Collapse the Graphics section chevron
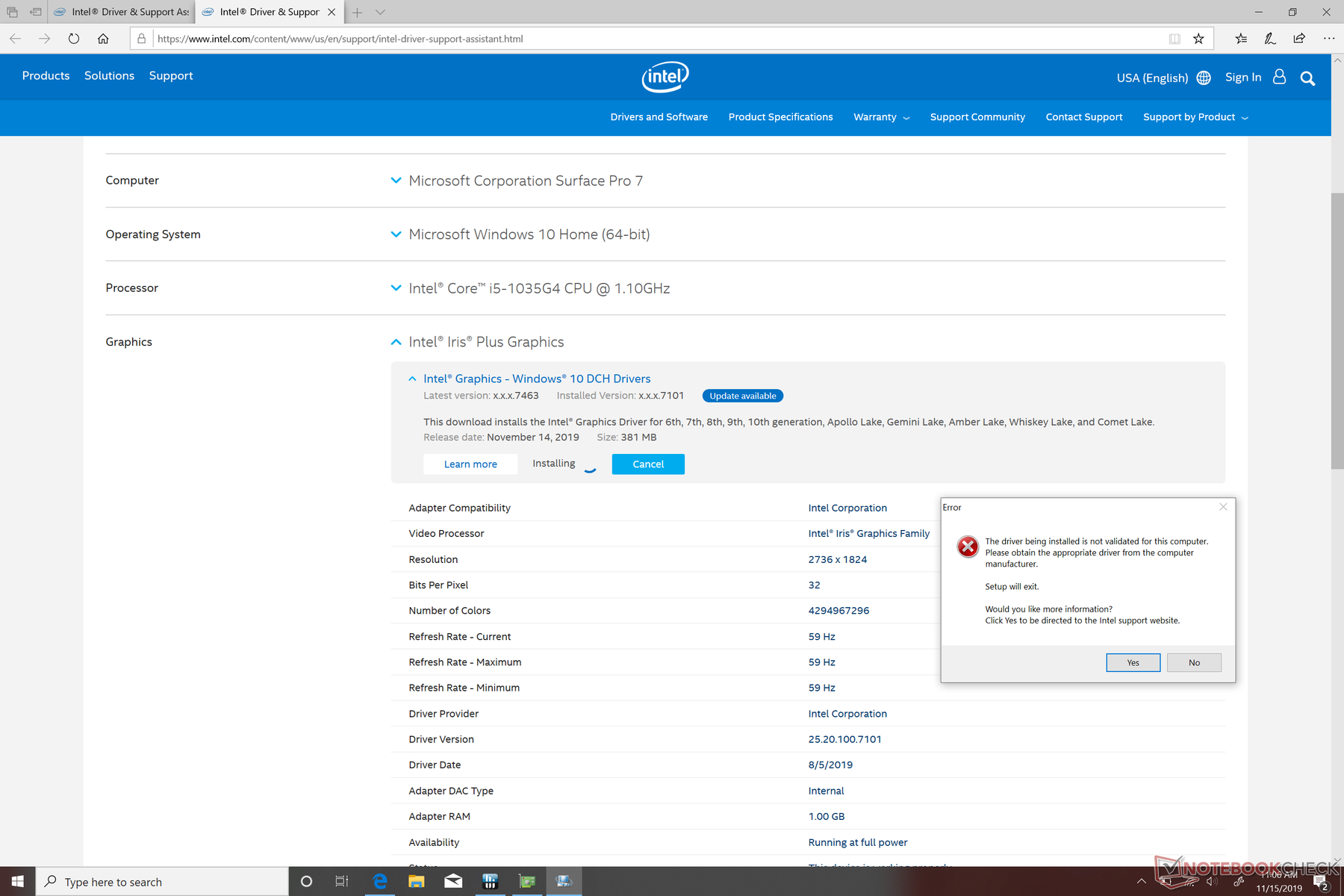 tap(396, 342)
